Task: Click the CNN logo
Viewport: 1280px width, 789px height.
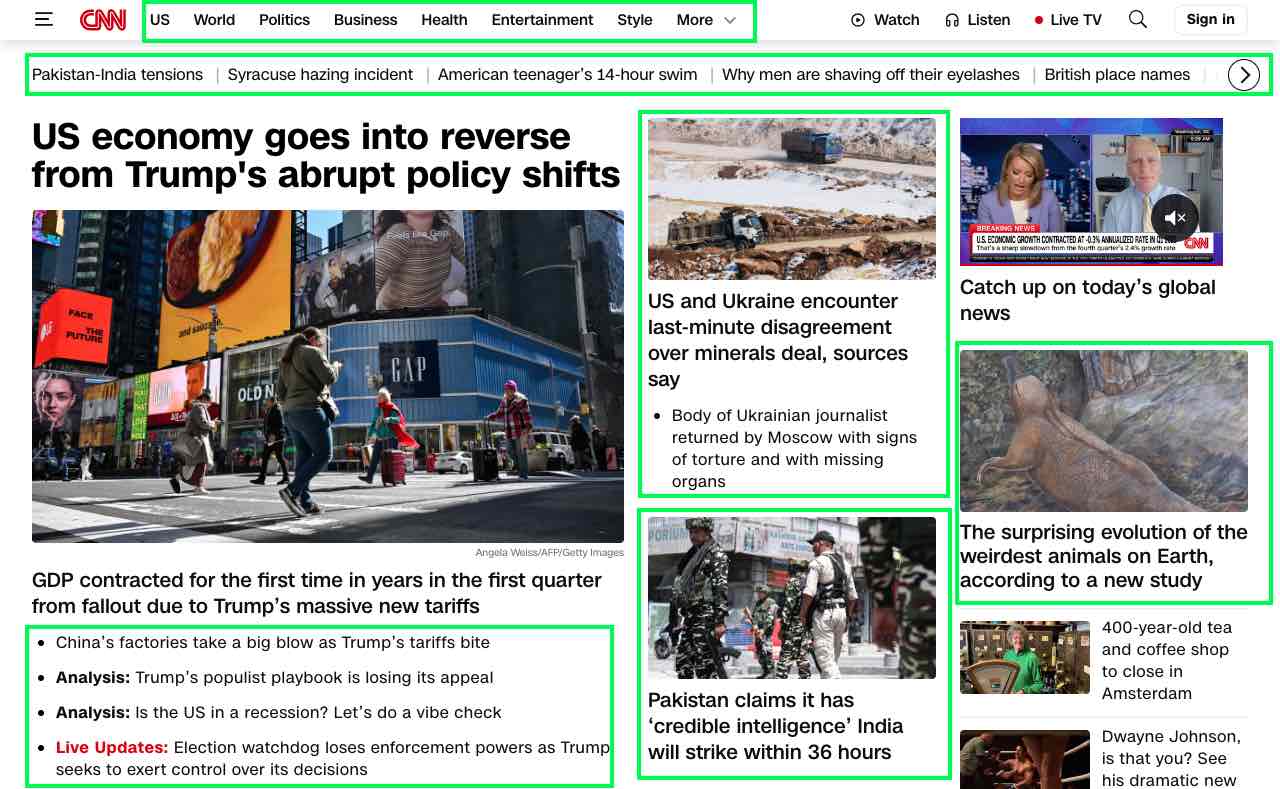Action: click(x=103, y=19)
